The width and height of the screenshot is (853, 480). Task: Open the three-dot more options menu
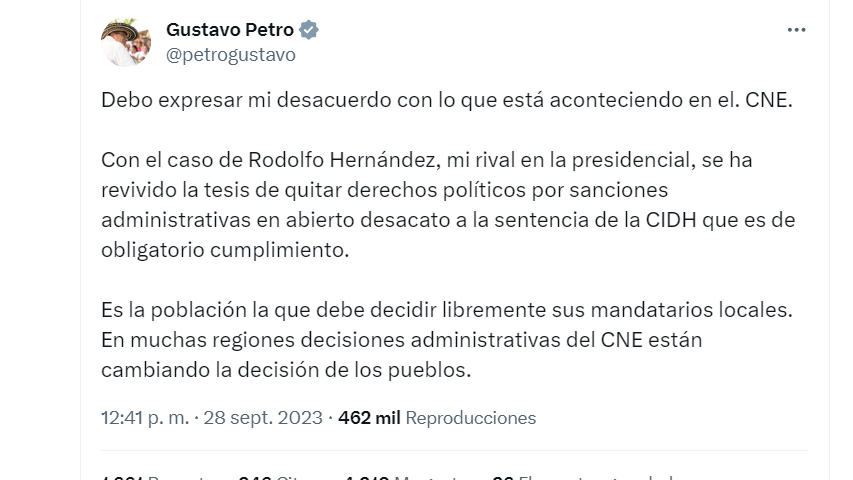(x=796, y=30)
